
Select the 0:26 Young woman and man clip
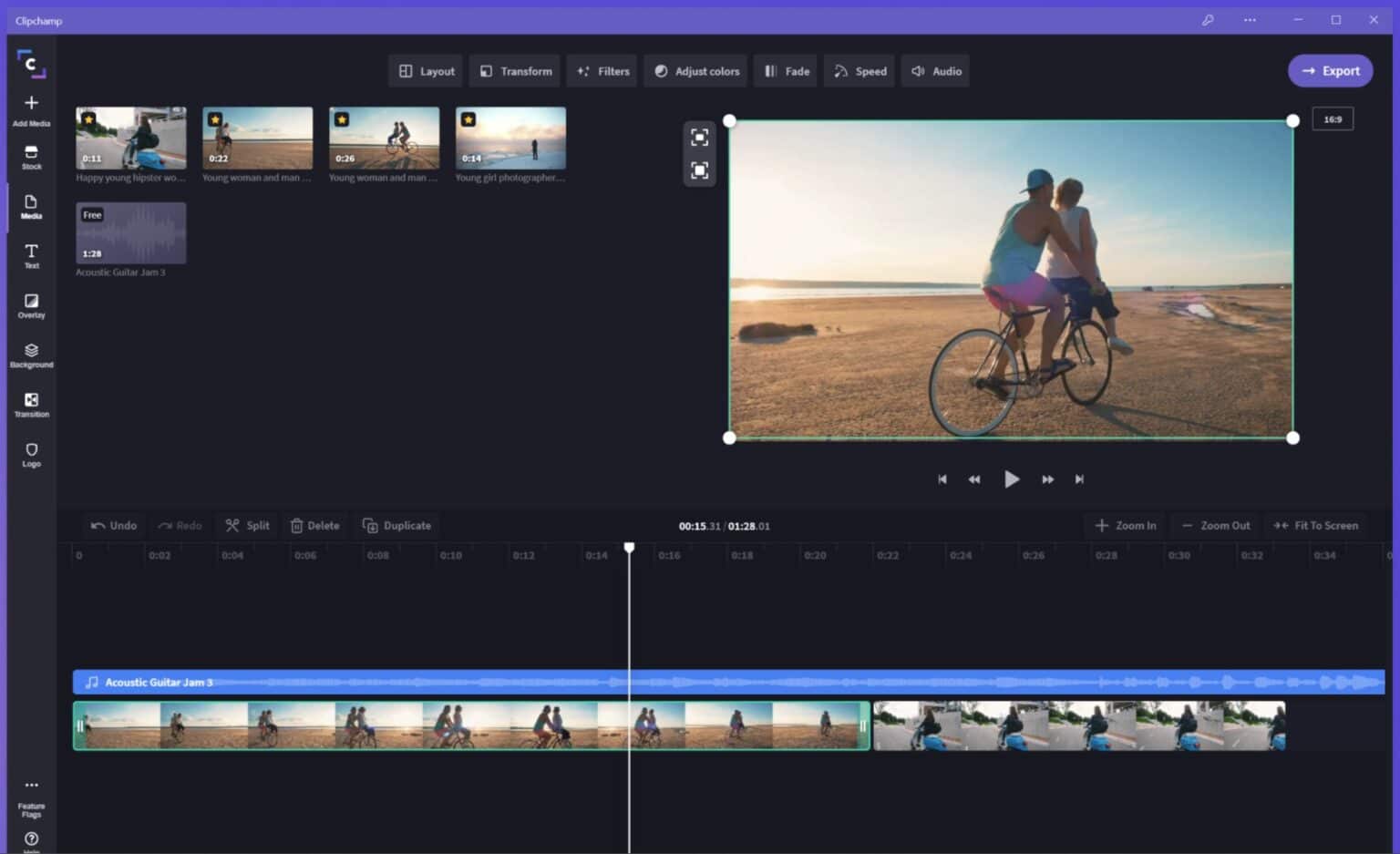tap(384, 139)
